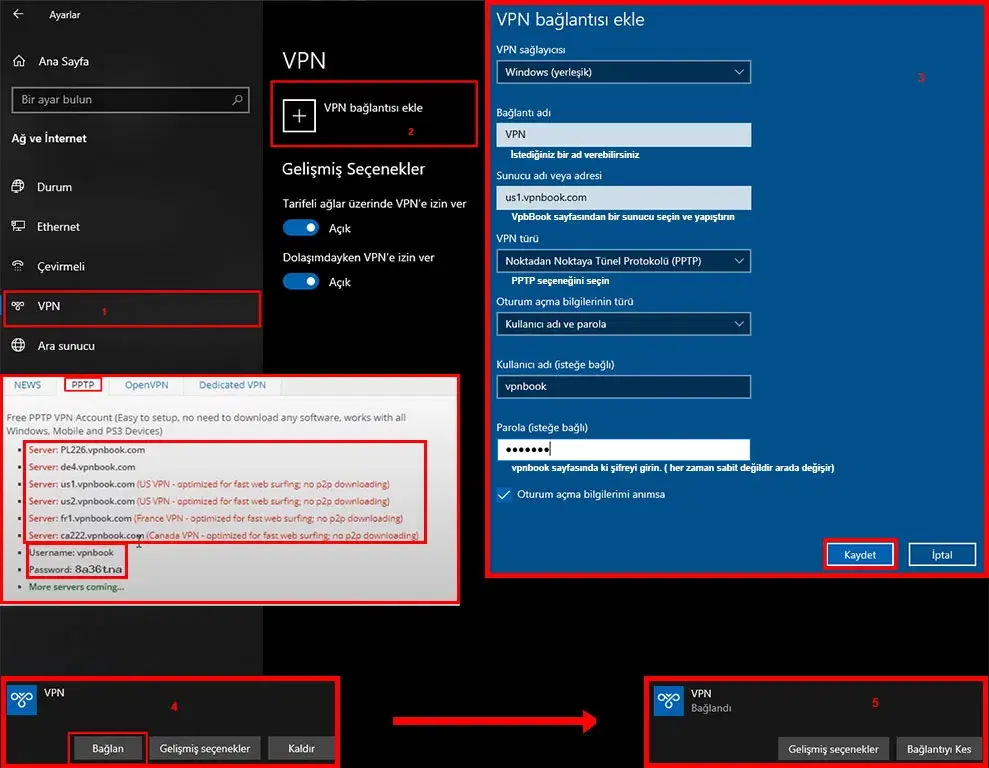Image resolution: width=989 pixels, height=768 pixels.
Task: Click the Ara sunucu globe icon
Action: [x=18, y=345]
